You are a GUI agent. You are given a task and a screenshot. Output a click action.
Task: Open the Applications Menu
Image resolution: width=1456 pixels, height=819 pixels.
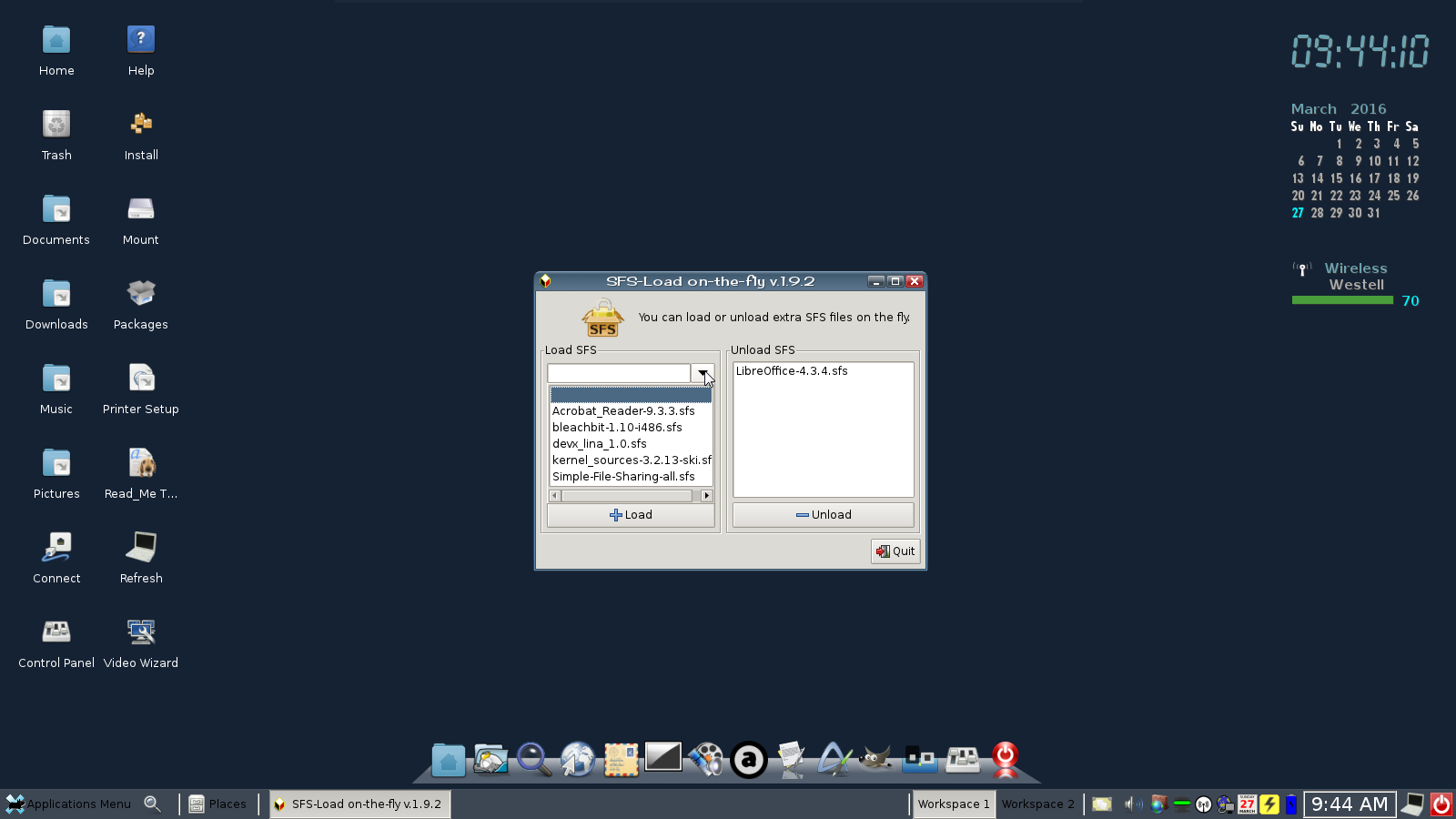point(69,804)
